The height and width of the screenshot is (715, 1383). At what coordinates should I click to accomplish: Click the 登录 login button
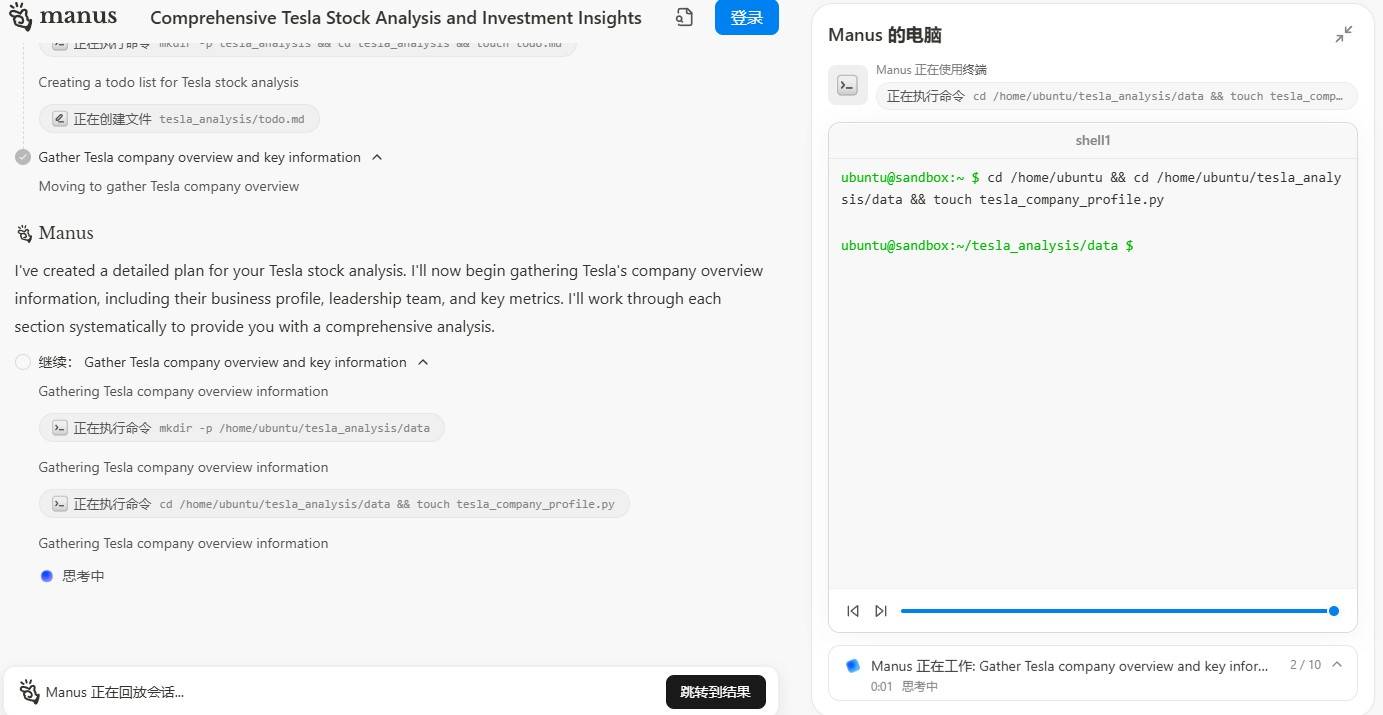(747, 17)
